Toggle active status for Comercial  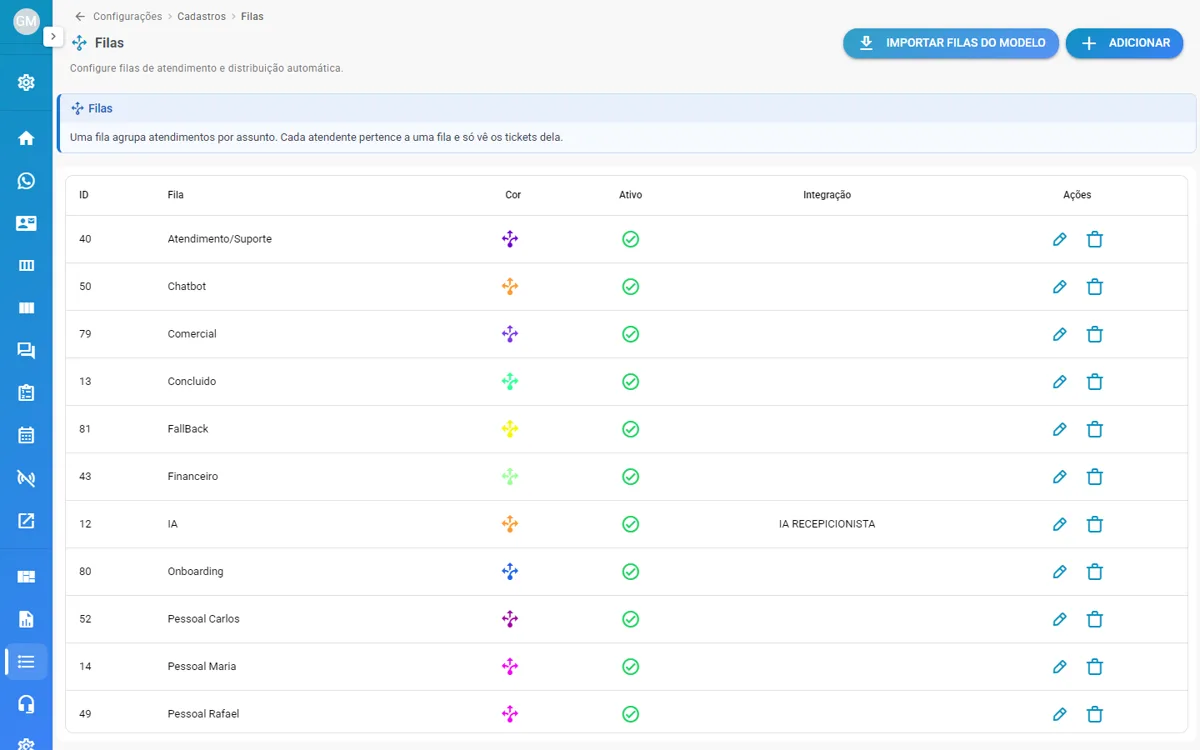tap(630, 334)
